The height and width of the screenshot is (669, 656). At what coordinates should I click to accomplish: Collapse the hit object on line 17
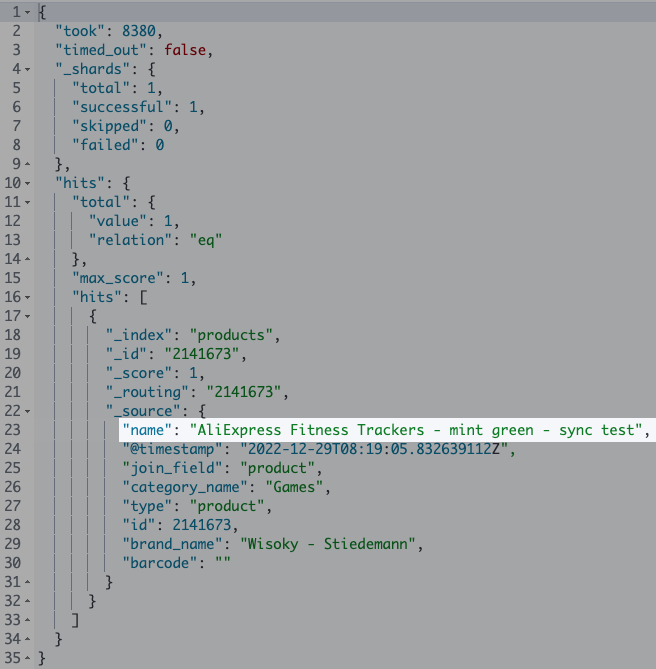[28, 316]
